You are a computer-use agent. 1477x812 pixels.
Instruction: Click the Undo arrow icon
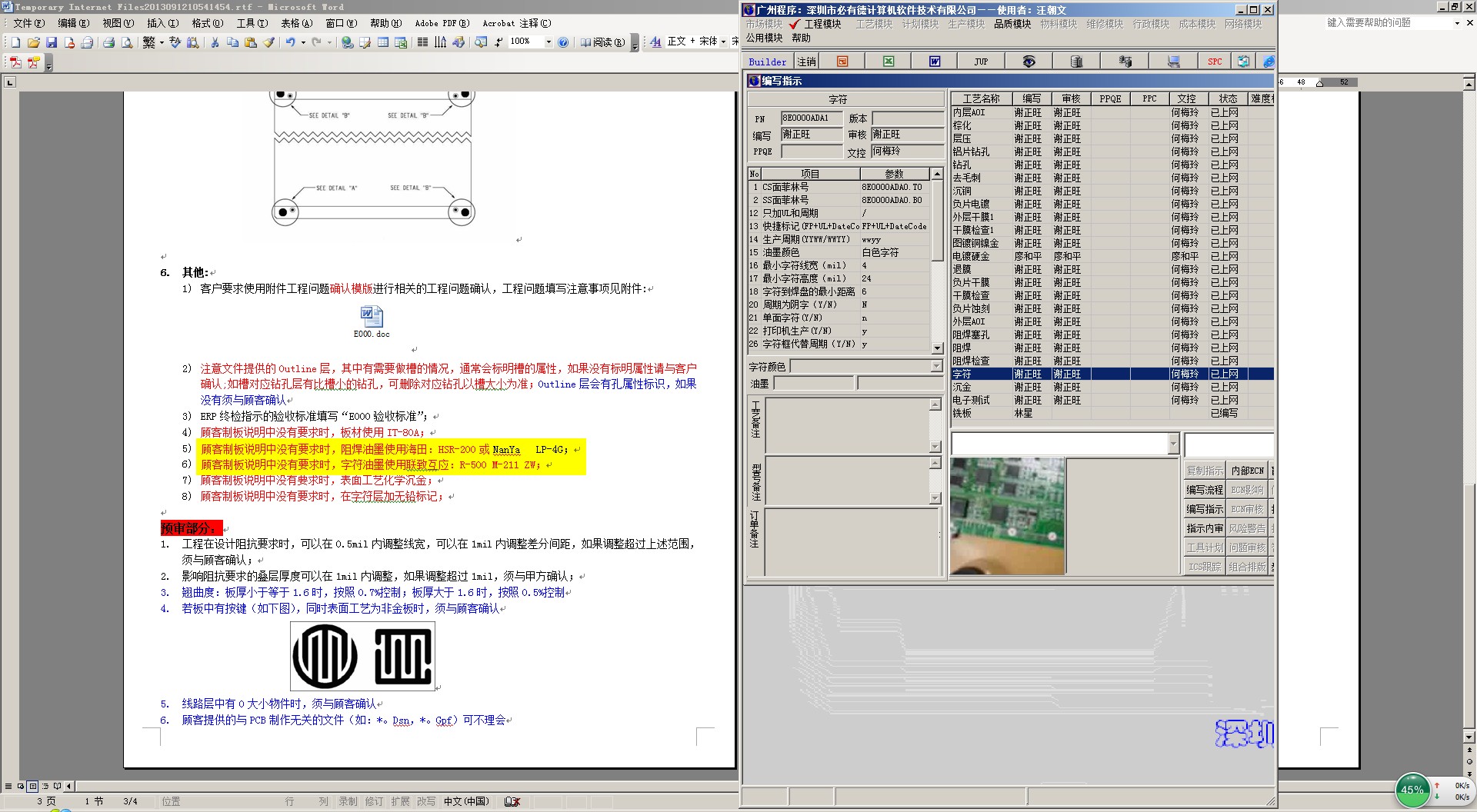(290, 42)
